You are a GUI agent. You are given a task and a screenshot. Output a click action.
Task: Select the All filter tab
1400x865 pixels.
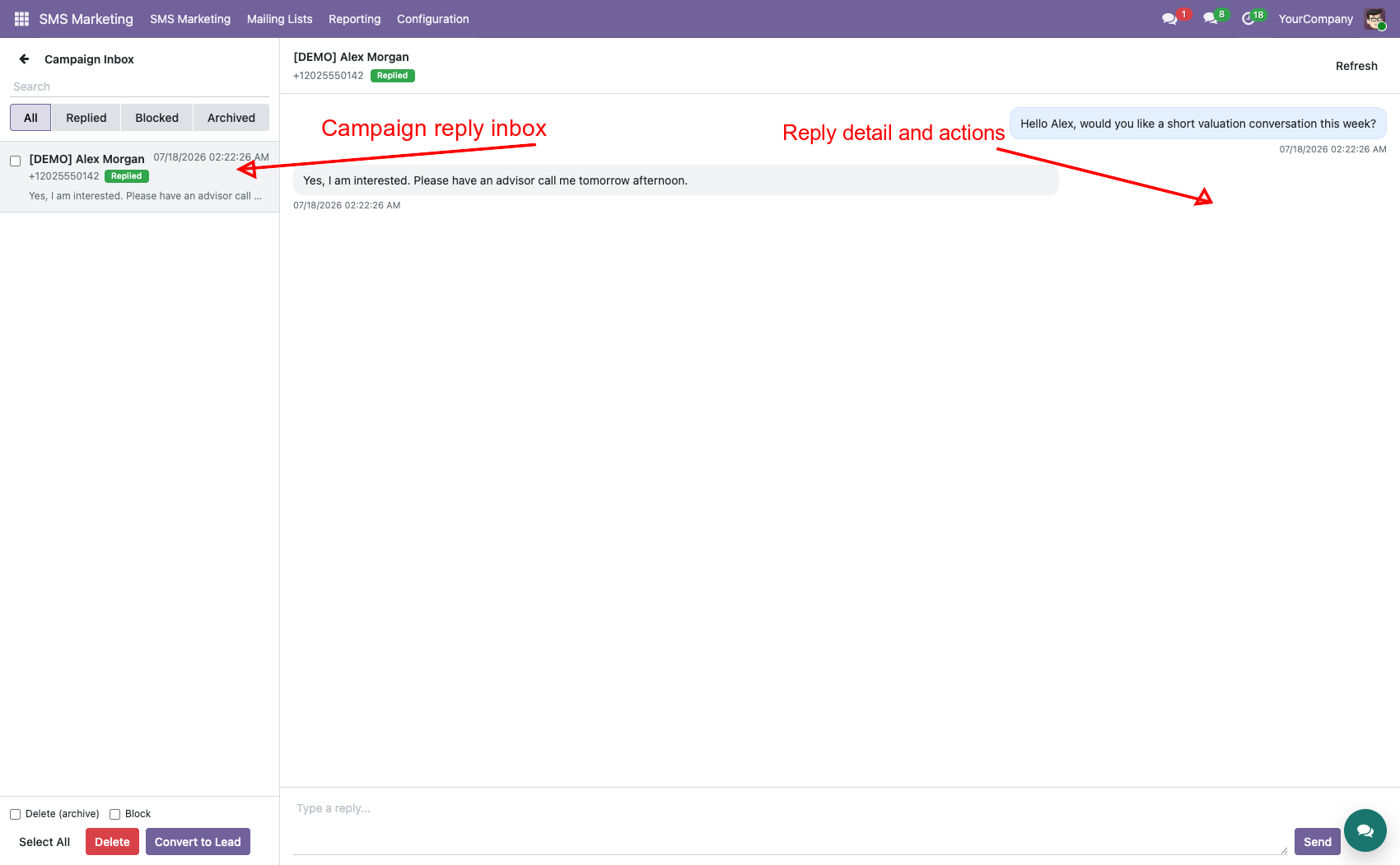click(30, 118)
